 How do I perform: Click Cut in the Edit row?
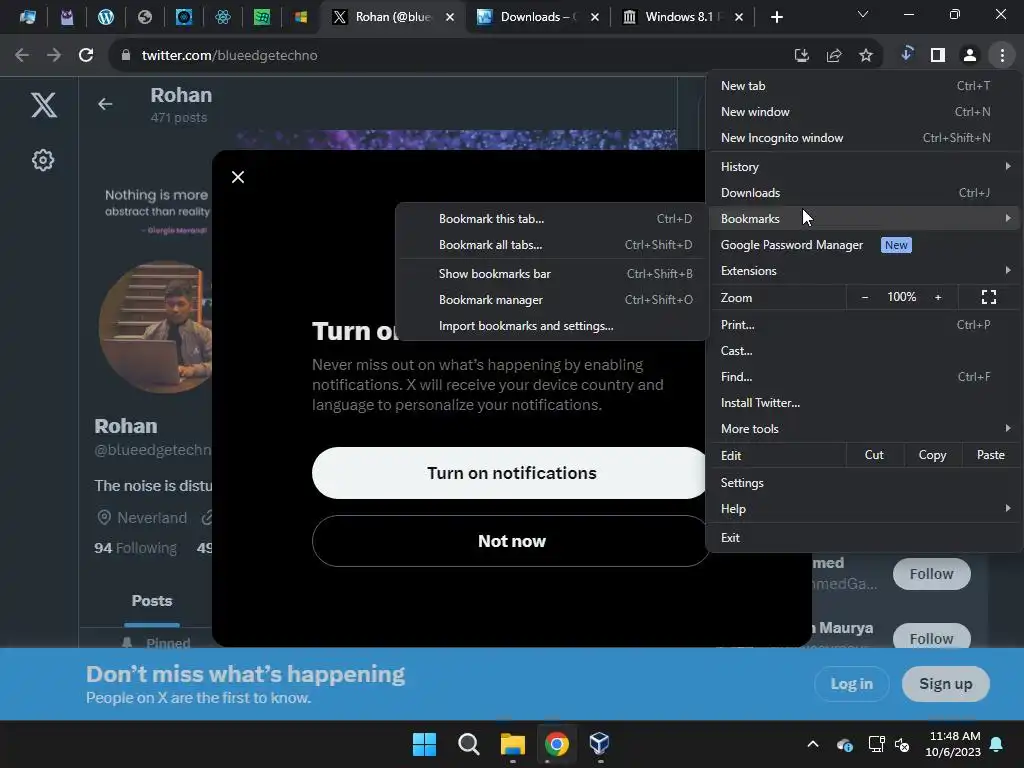click(x=874, y=455)
